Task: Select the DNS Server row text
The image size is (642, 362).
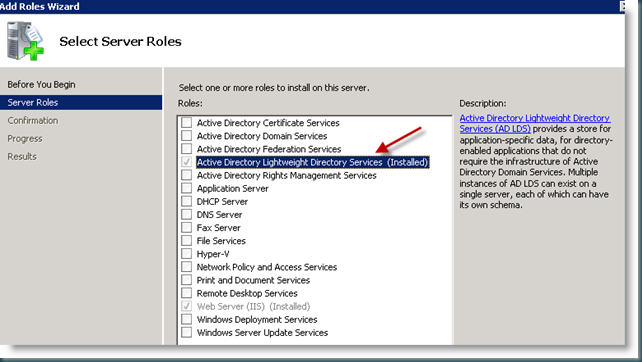Action: (x=219, y=215)
